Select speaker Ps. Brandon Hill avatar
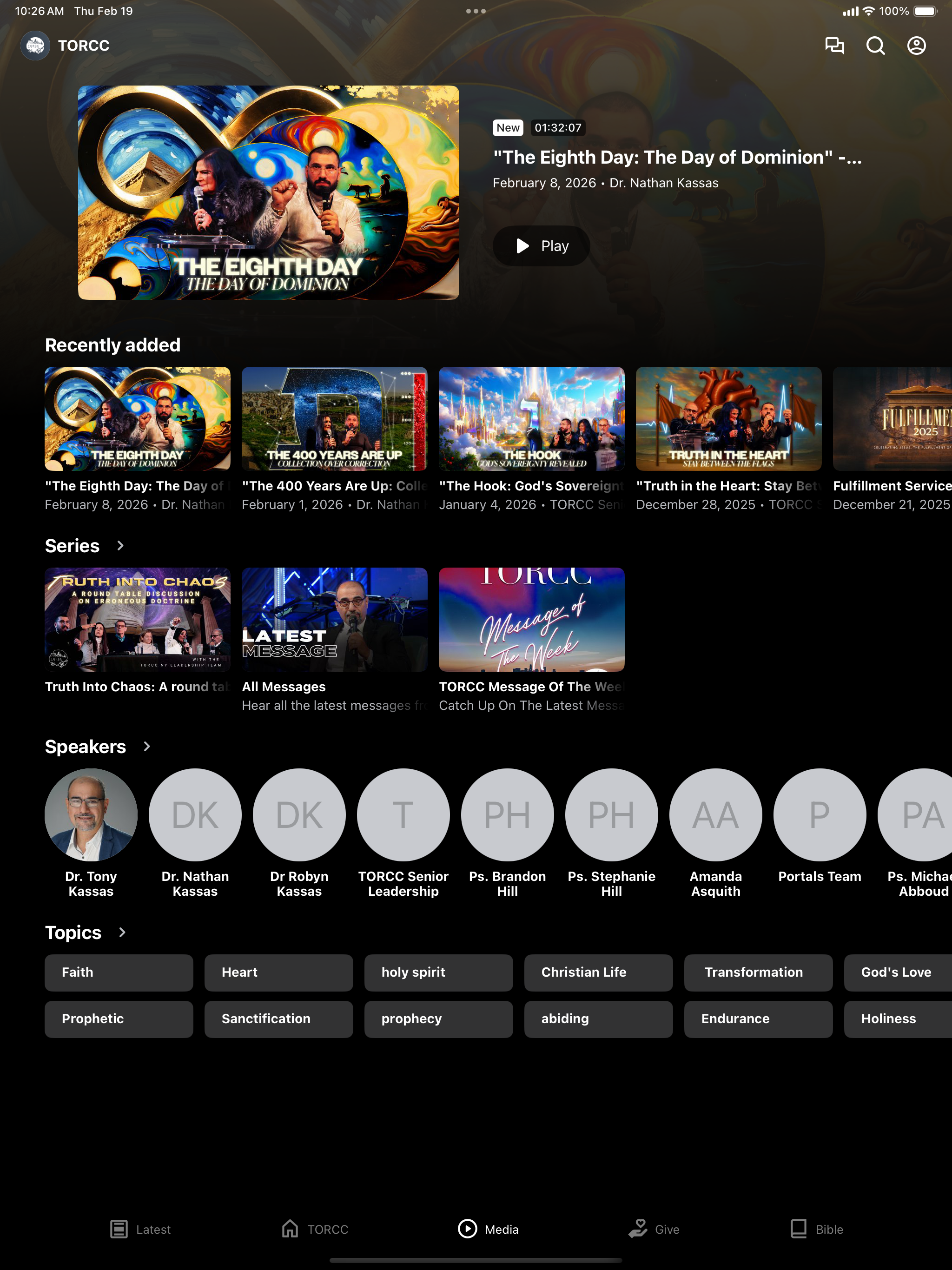 click(x=508, y=815)
